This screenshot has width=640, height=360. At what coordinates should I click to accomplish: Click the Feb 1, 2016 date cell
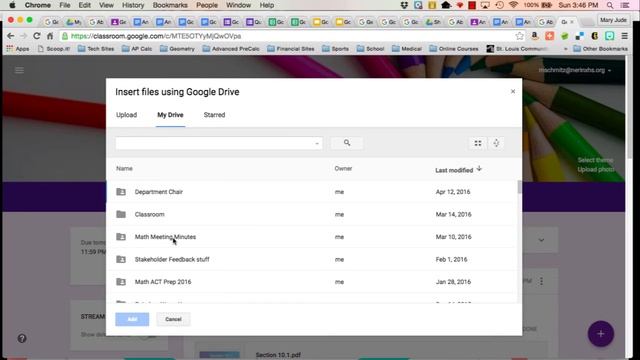tap(451, 259)
